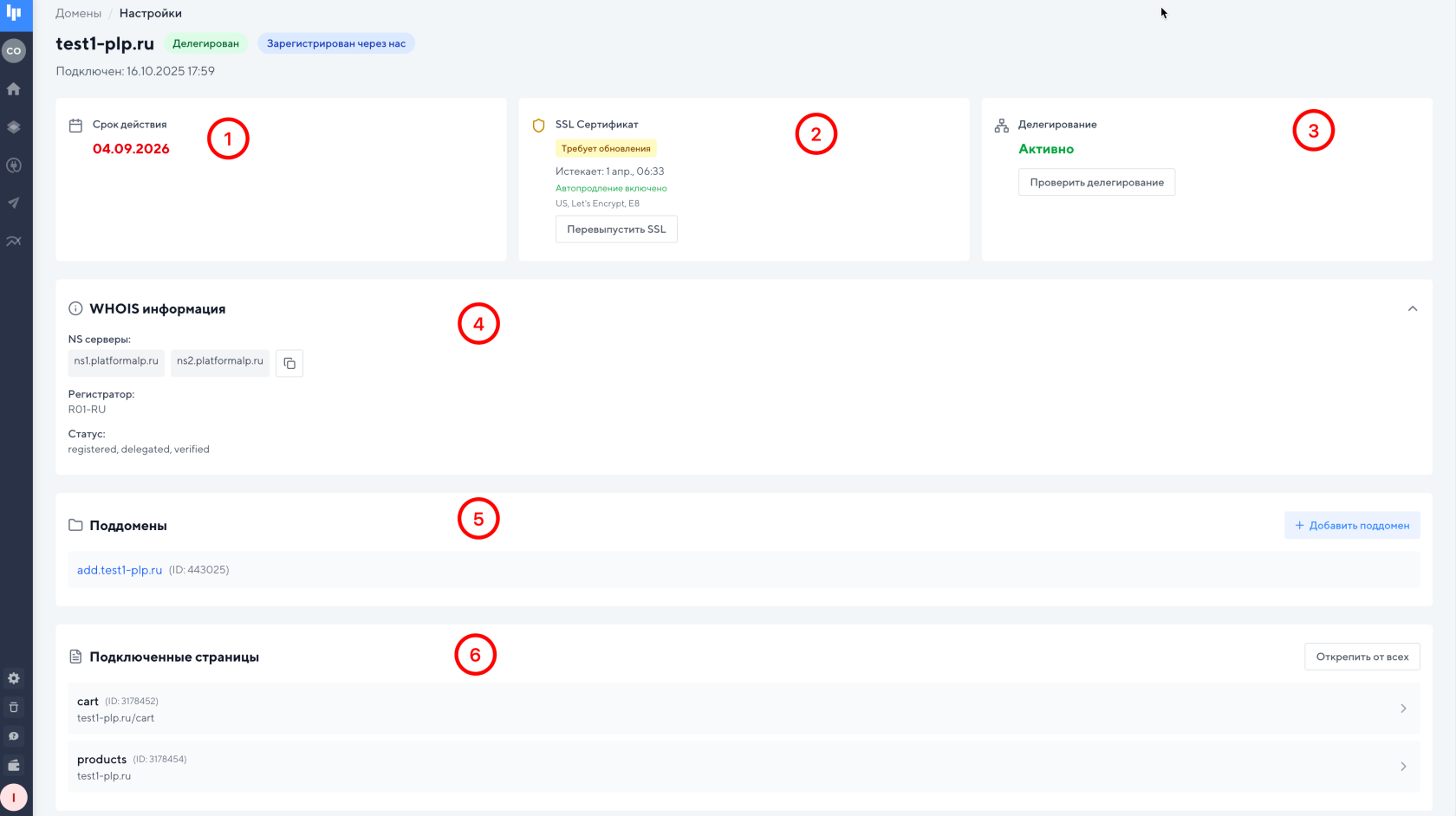The height and width of the screenshot is (816, 1456).
Task: Go to the home icon in sidebar
Action: coord(14,89)
